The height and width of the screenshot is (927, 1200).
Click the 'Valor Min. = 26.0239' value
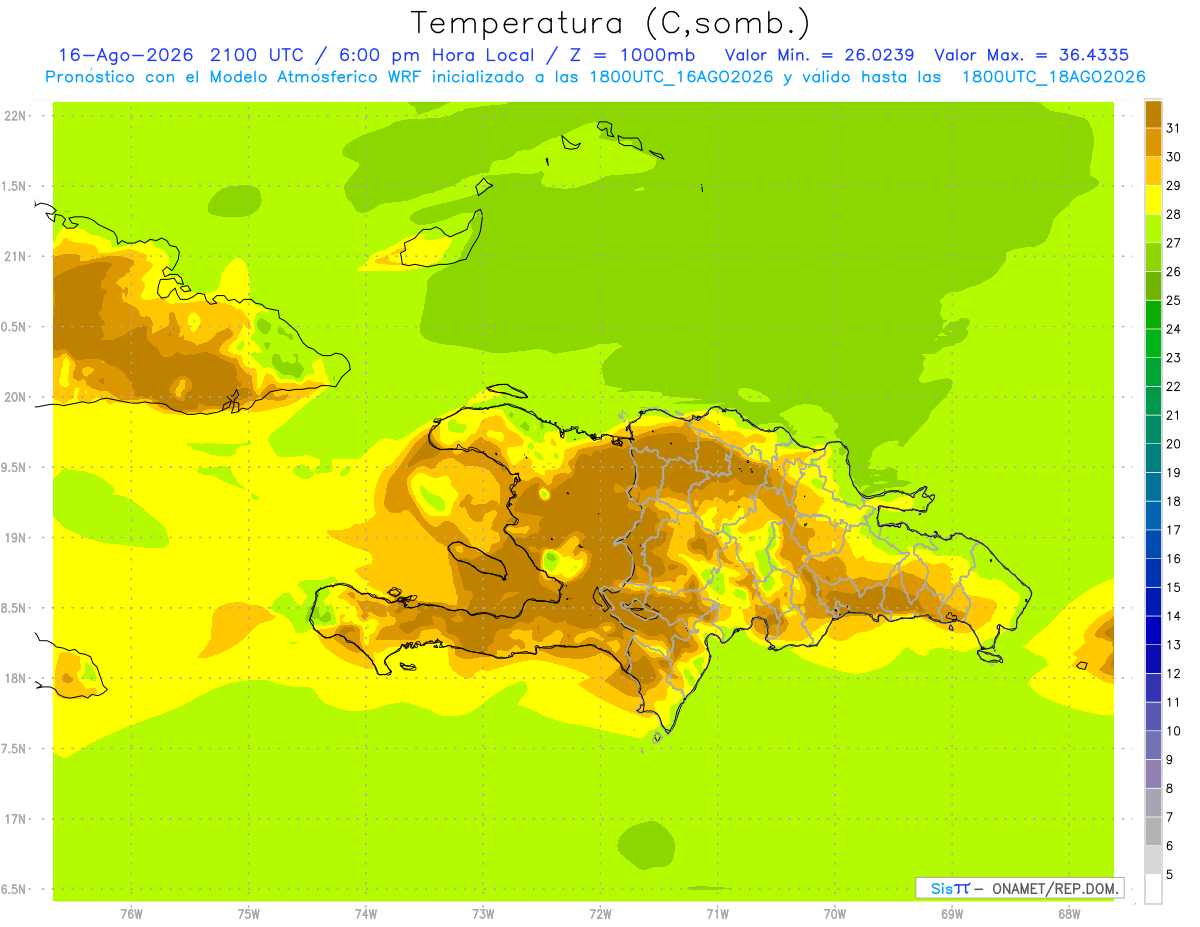(819, 55)
